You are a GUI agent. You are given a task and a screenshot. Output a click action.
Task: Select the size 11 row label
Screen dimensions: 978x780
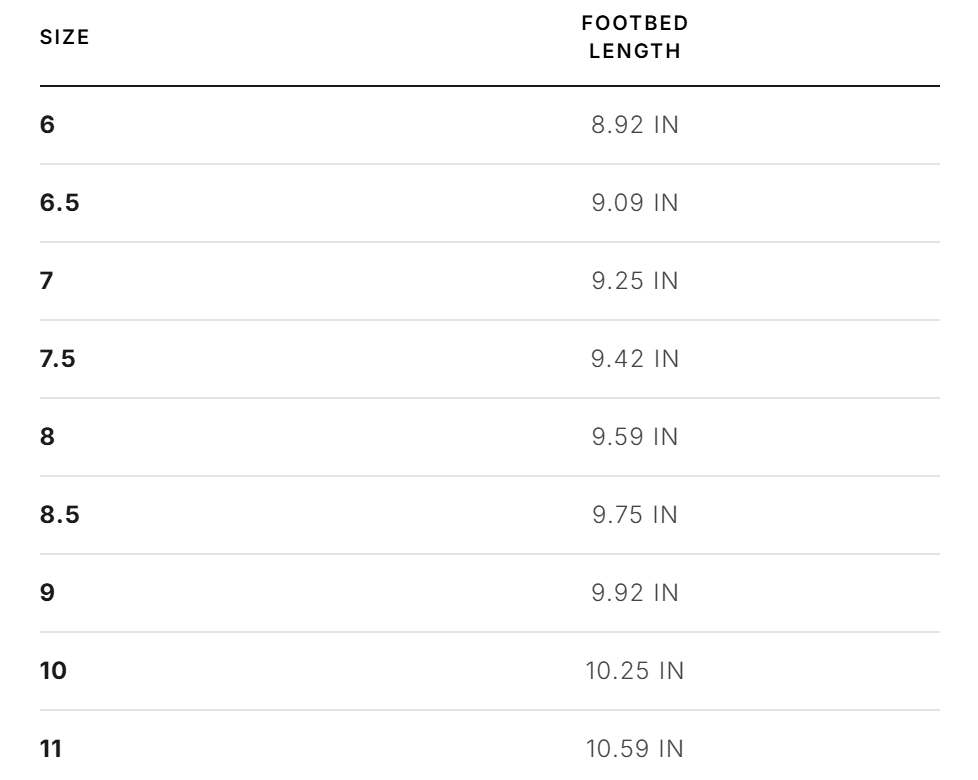point(51,749)
